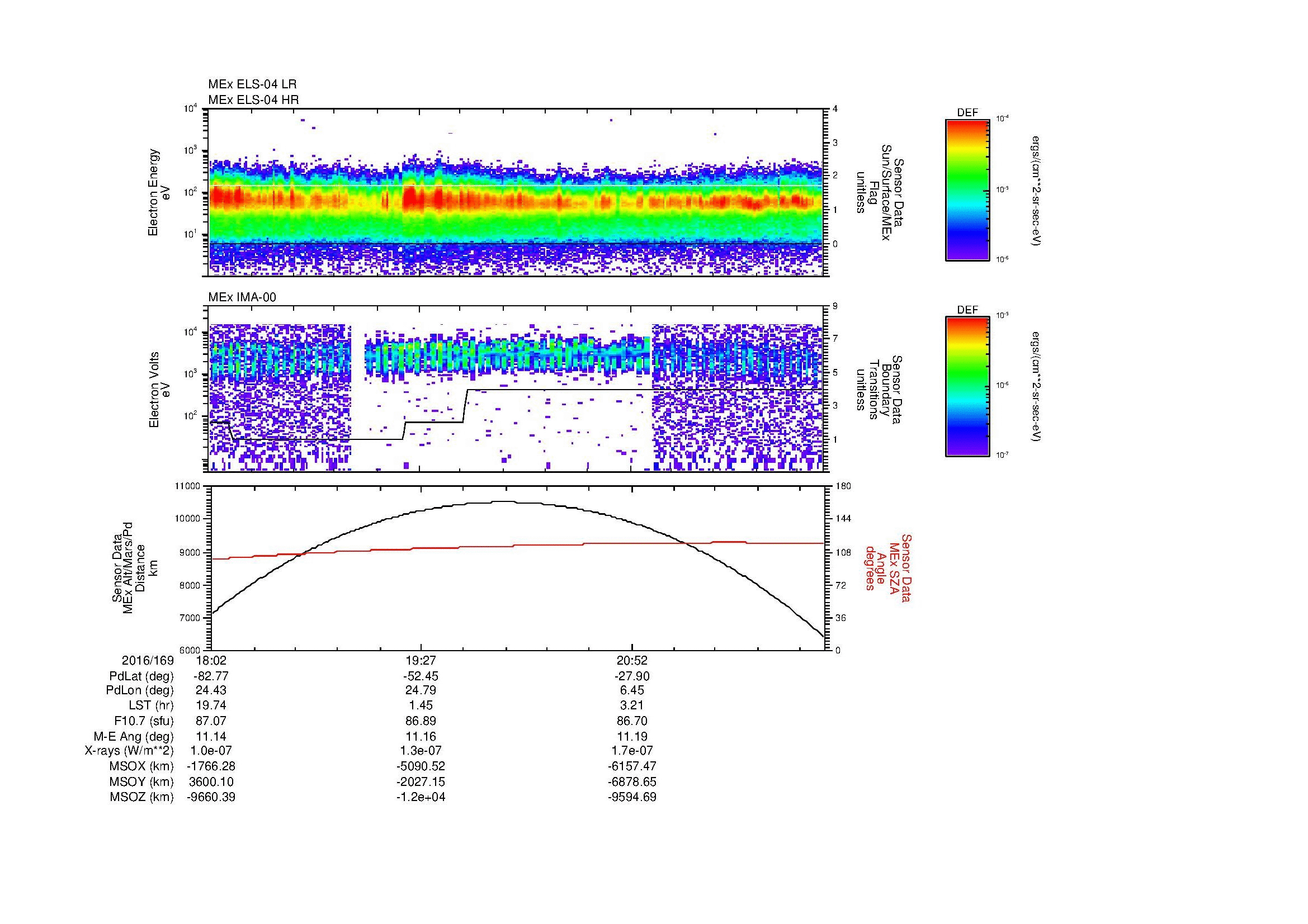Click the LST value 3.21
The width and height of the screenshot is (1308, 924).
pyautogui.click(x=632, y=705)
